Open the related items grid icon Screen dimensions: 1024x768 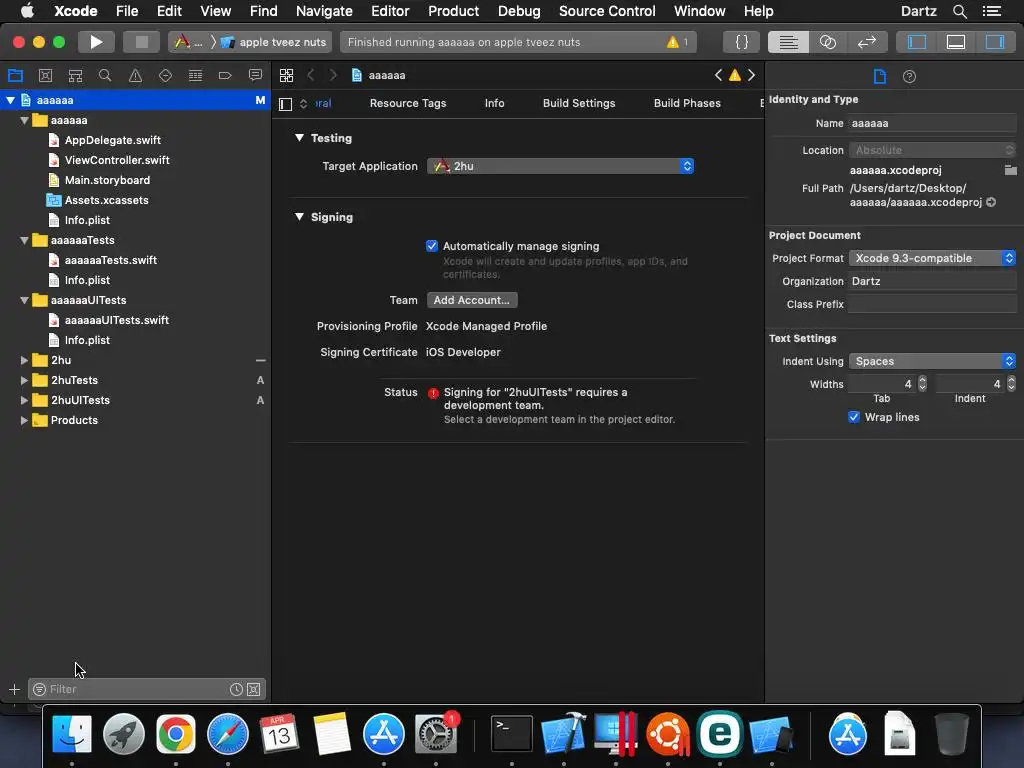(x=286, y=75)
